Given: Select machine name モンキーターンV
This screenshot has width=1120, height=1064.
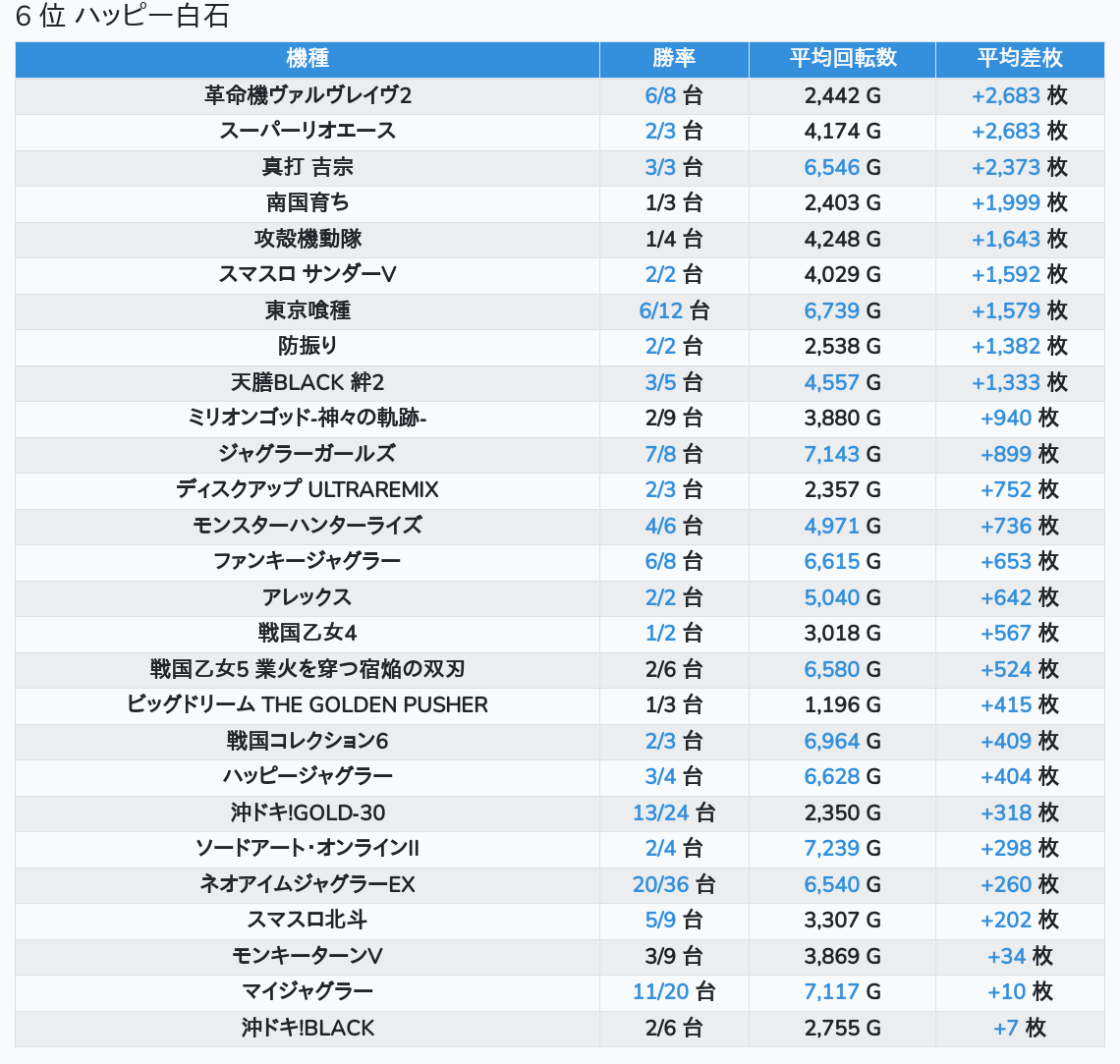Looking at the screenshot, I should coord(308,956).
